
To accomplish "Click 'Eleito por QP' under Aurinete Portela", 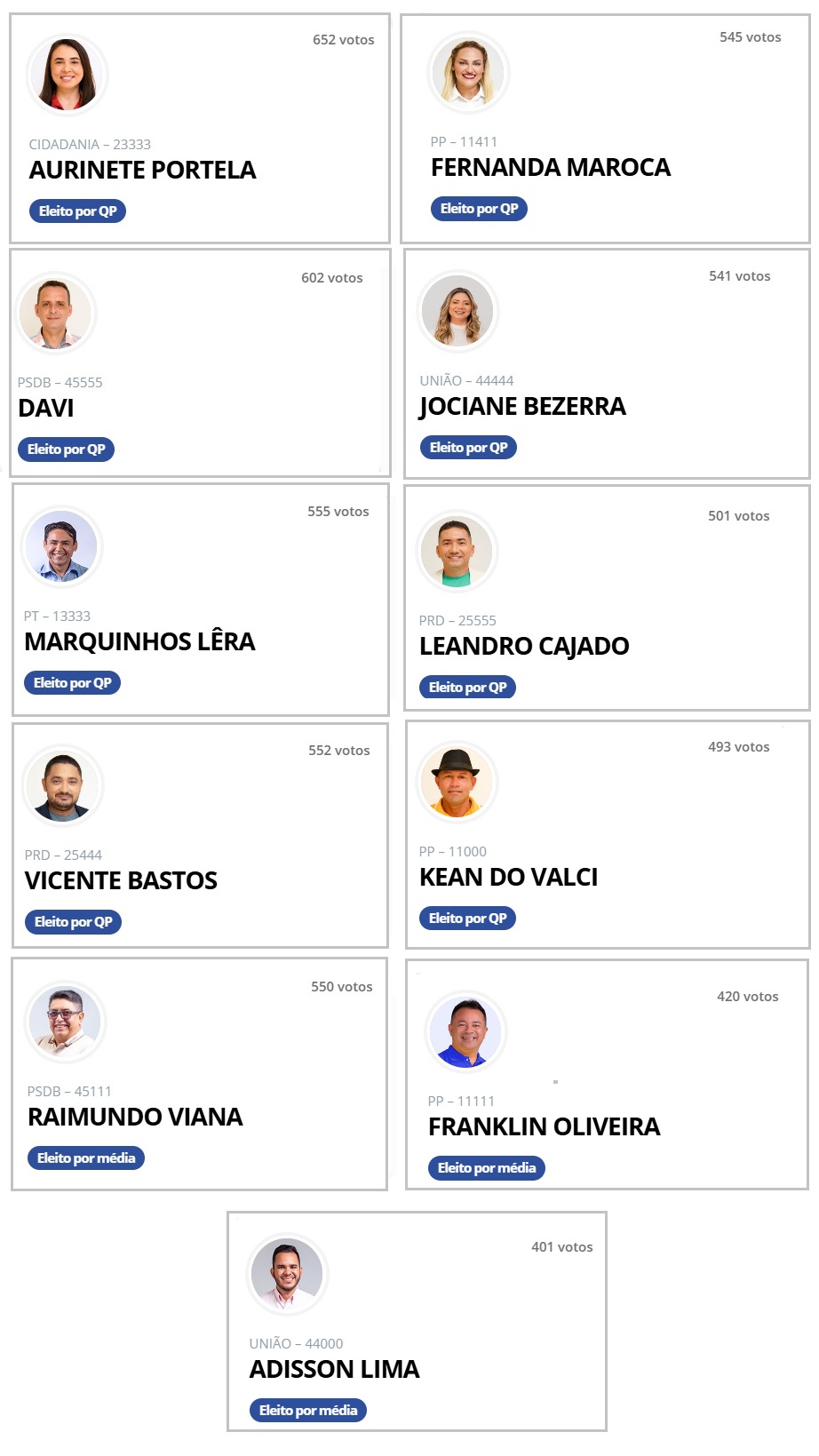I will (x=77, y=211).
